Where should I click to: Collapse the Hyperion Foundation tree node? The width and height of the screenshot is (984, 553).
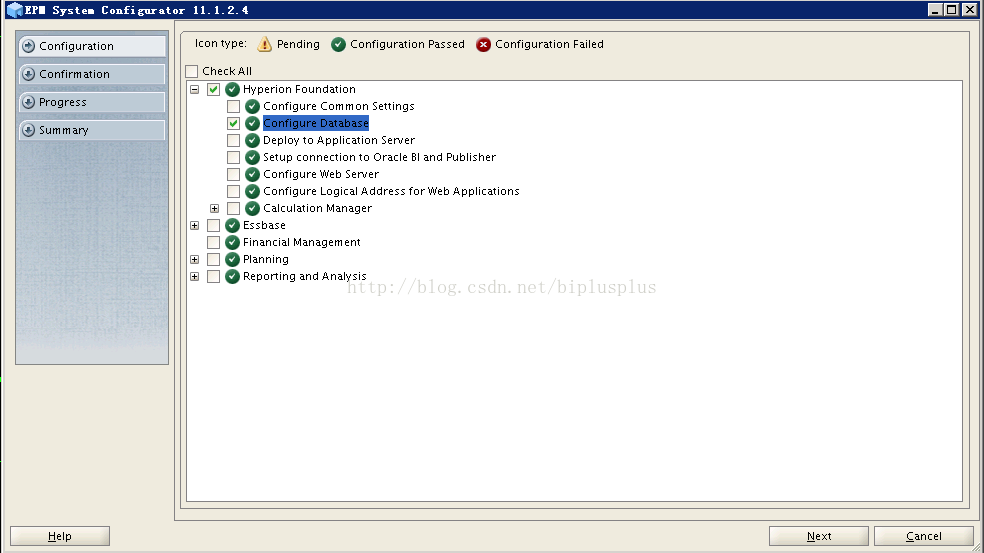[195, 89]
